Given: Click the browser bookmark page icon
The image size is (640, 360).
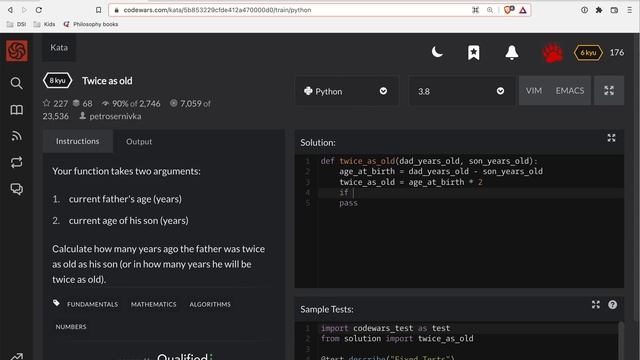Looking at the screenshot, I should click(98, 10).
